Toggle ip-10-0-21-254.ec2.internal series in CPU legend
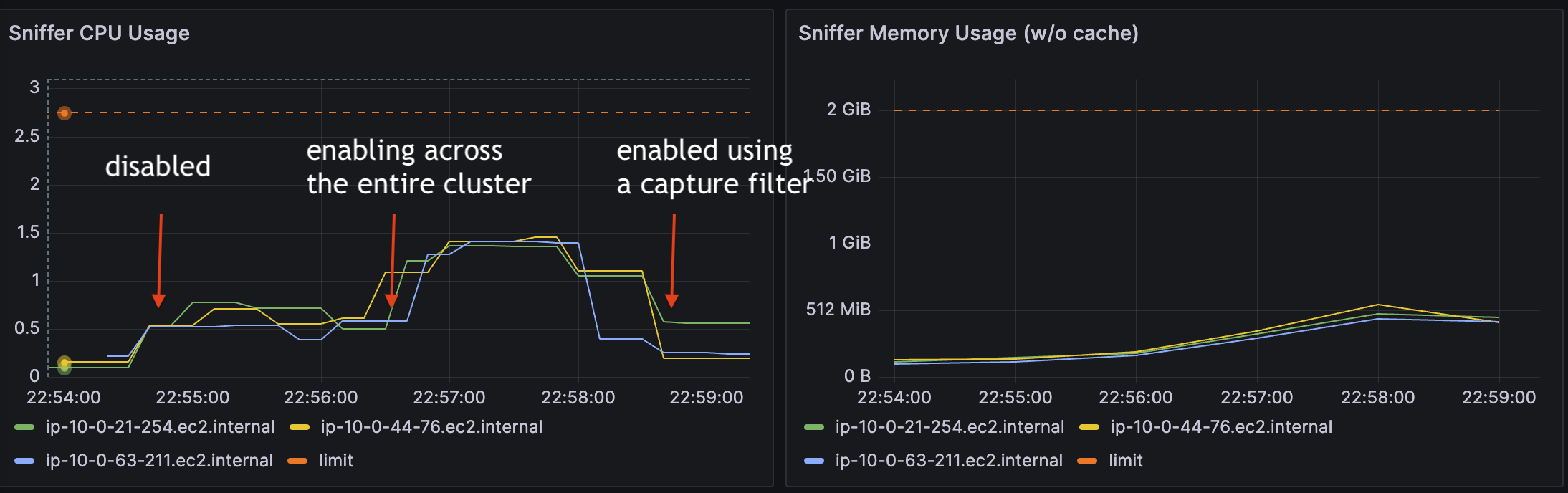This screenshot has height=493, width=1568. [x=160, y=427]
